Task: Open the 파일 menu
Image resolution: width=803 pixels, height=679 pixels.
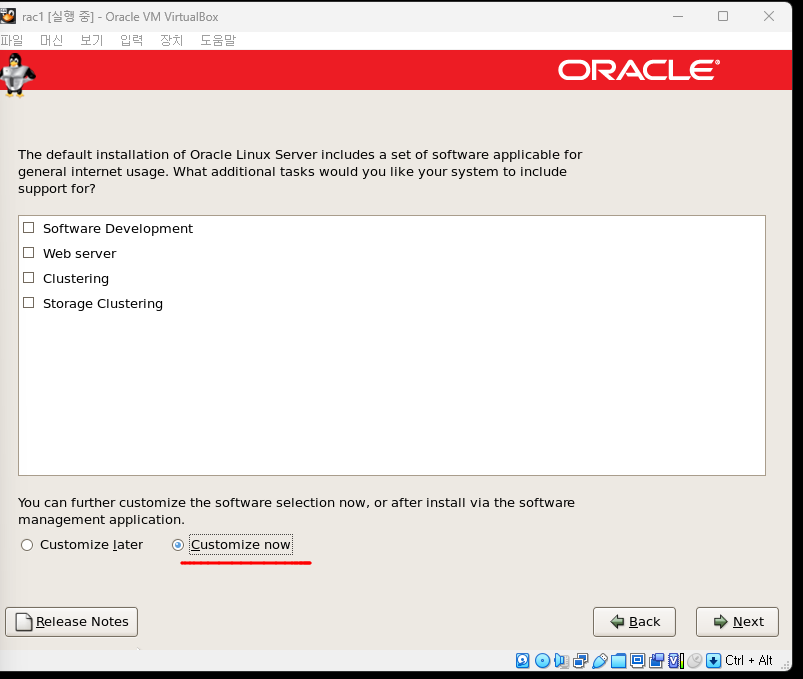Action: pyautogui.click(x=12, y=40)
